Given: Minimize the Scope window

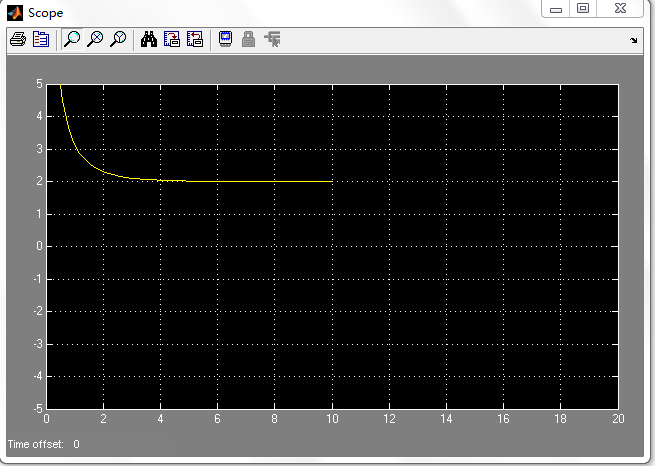Looking at the screenshot, I should pyautogui.click(x=556, y=9).
